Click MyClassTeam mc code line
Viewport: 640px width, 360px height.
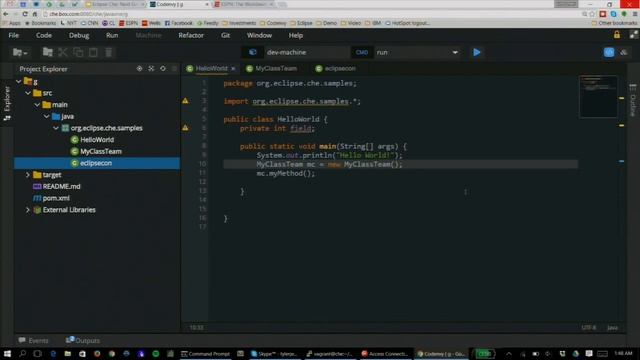tap(329, 164)
